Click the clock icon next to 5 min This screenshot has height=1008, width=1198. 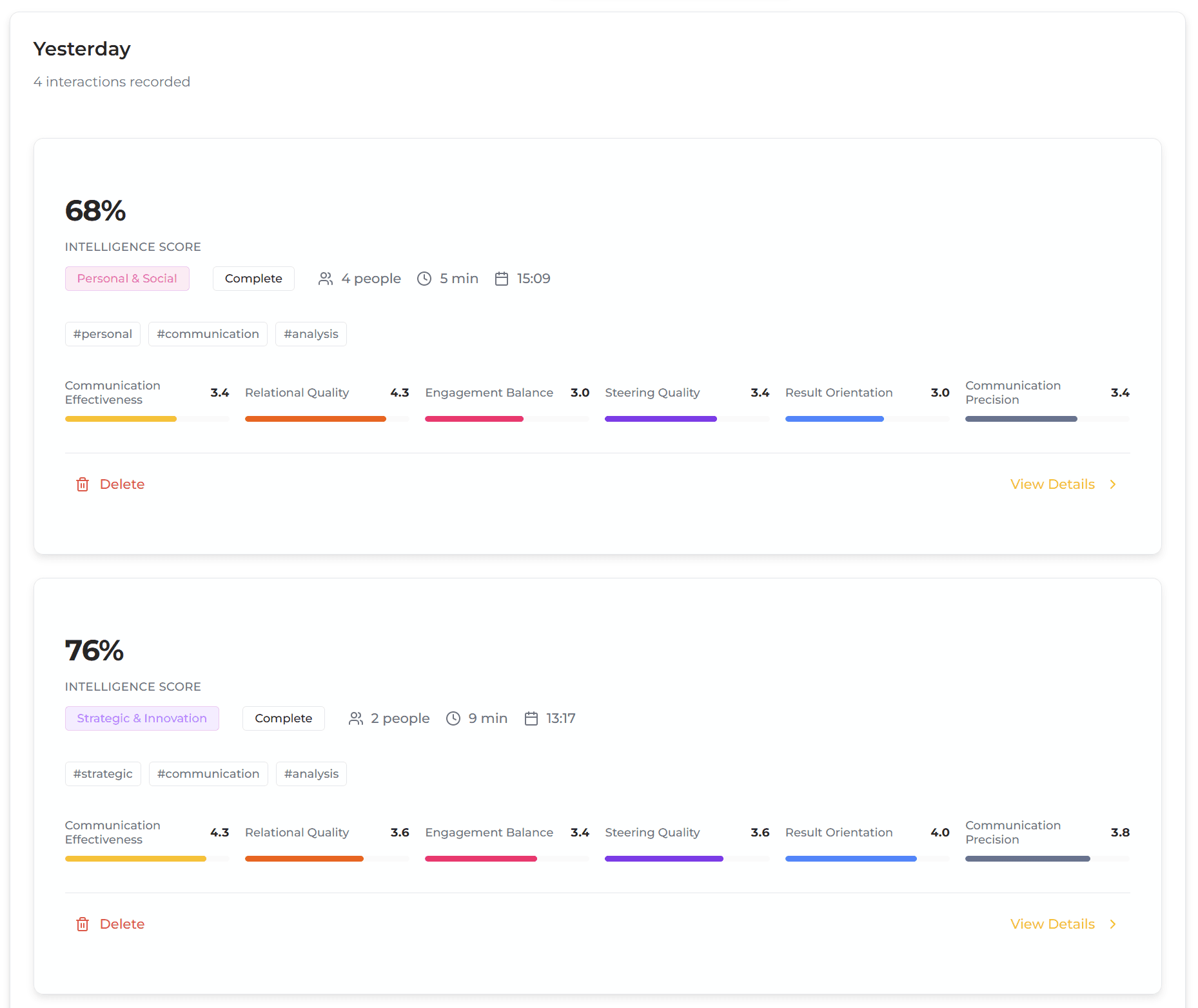(424, 278)
